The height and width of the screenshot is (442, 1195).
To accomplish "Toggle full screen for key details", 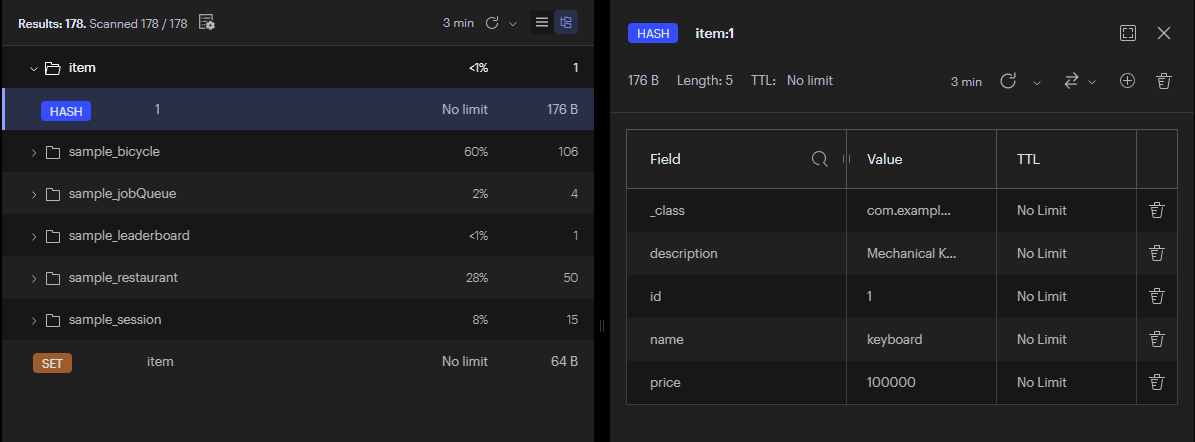I will click(1128, 33).
